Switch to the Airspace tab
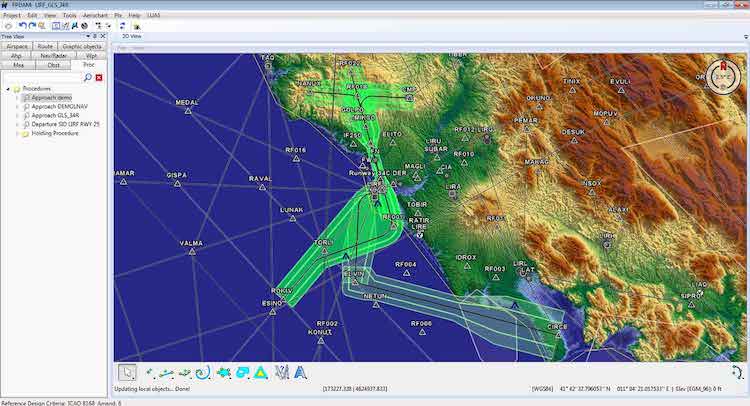The width and height of the screenshot is (750, 406). coord(17,46)
